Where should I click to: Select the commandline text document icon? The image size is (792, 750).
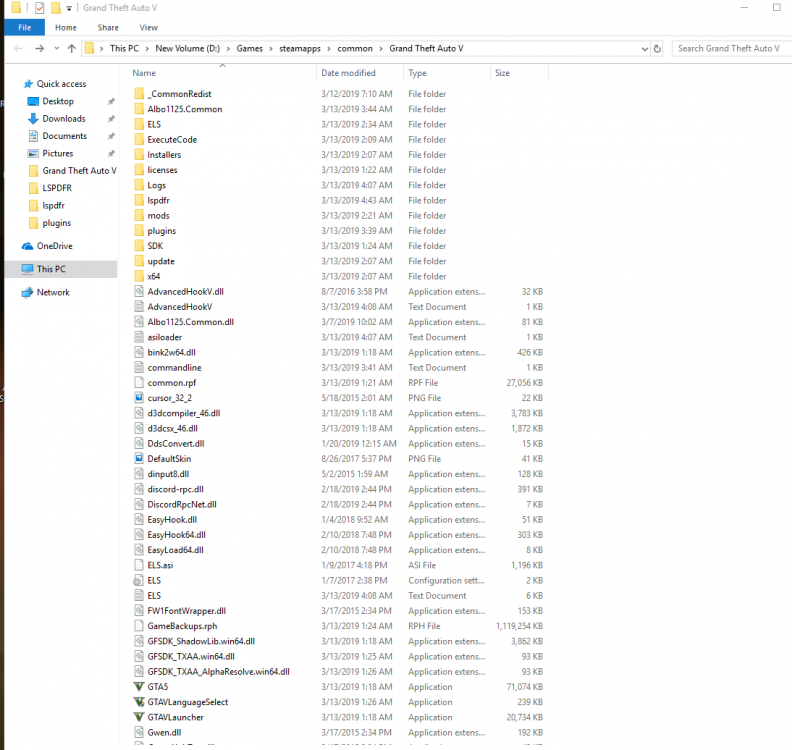click(139, 367)
